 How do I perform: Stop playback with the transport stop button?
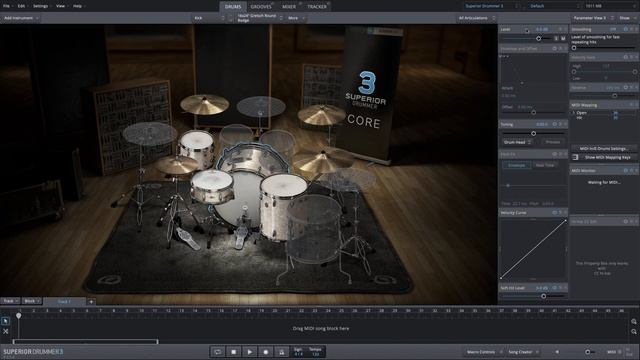[x=233, y=352]
